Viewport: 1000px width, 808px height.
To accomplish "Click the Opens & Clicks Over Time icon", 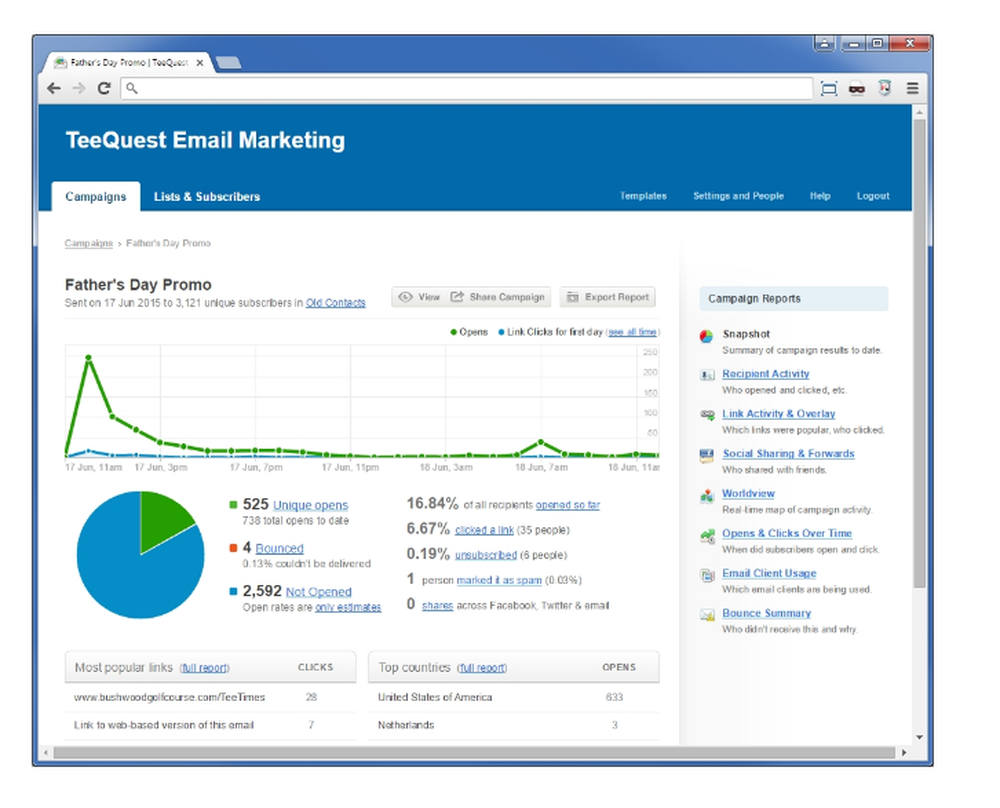I will (x=707, y=536).
